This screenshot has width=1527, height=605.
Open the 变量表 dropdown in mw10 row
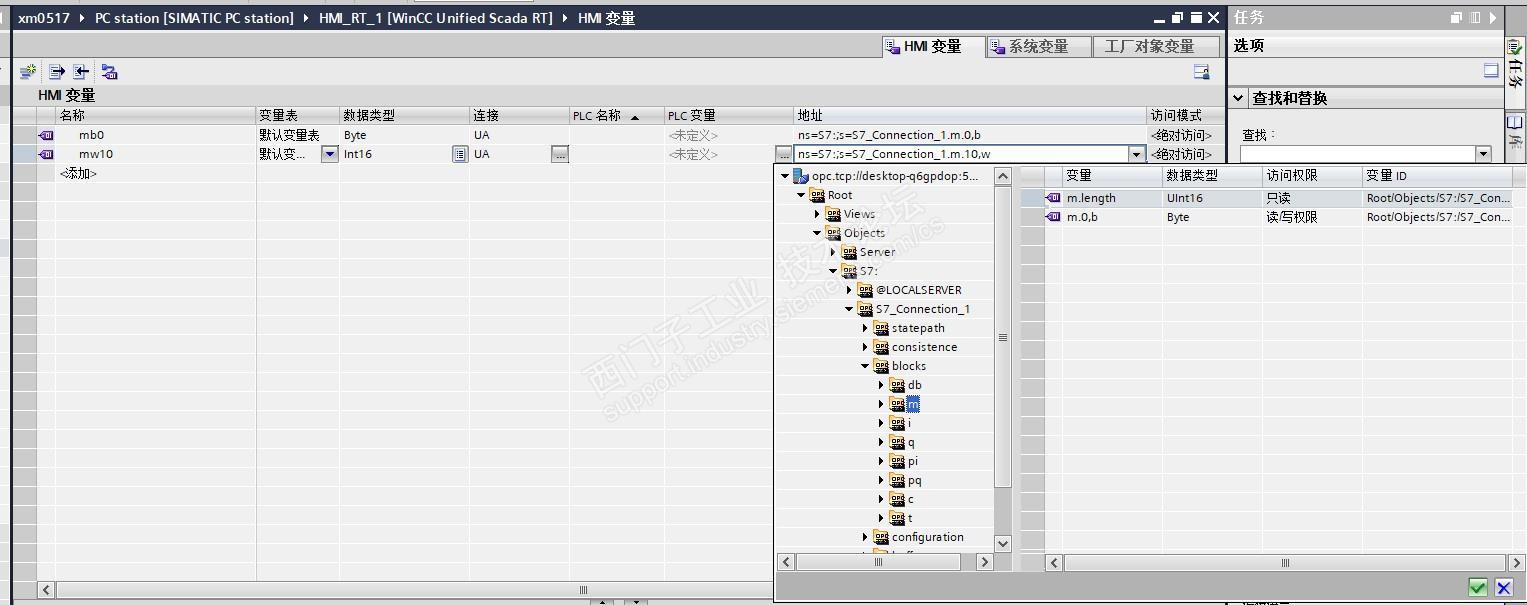click(x=329, y=154)
